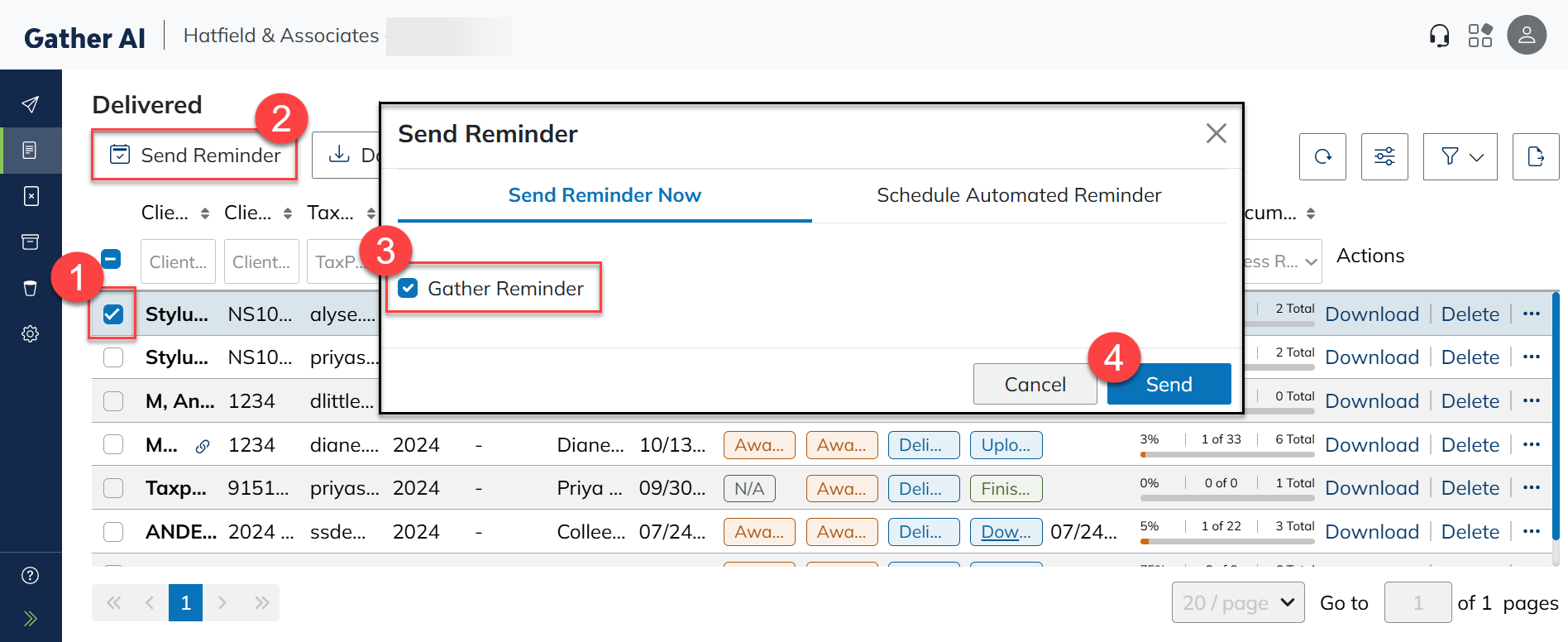1568x642 pixels.
Task: Click the Send button in the dialog
Action: (1169, 383)
